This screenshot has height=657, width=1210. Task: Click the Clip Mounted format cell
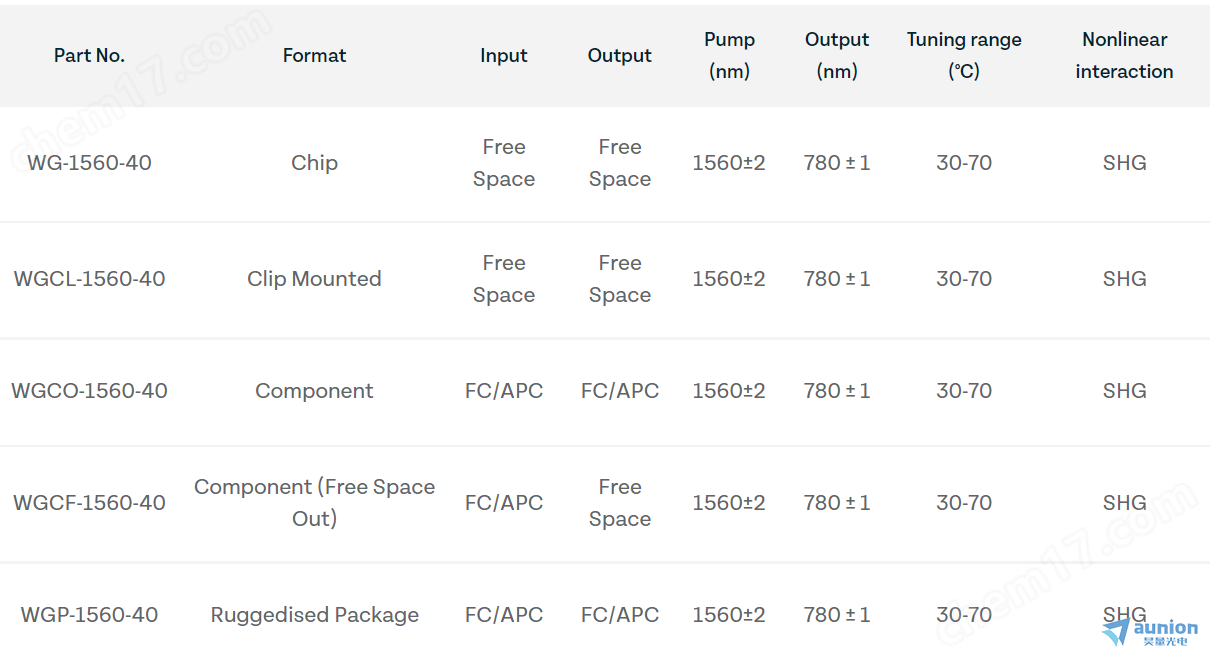click(x=314, y=279)
